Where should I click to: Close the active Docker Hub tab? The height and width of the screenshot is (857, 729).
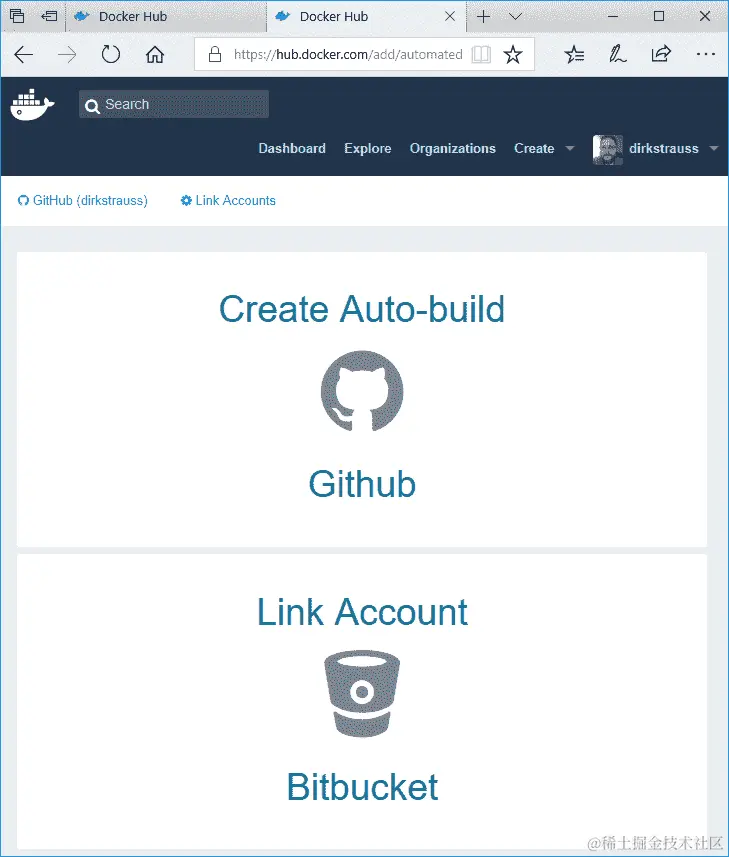pyautogui.click(x=450, y=16)
